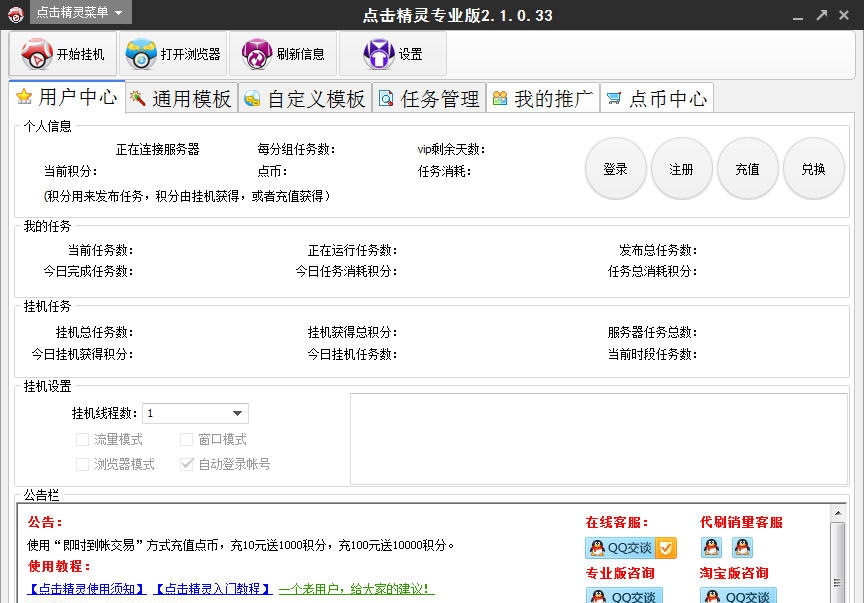Go to the 点币中心 tab
Image resolution: width=864 pixels, height=603 pixels.
click(656, 98)
